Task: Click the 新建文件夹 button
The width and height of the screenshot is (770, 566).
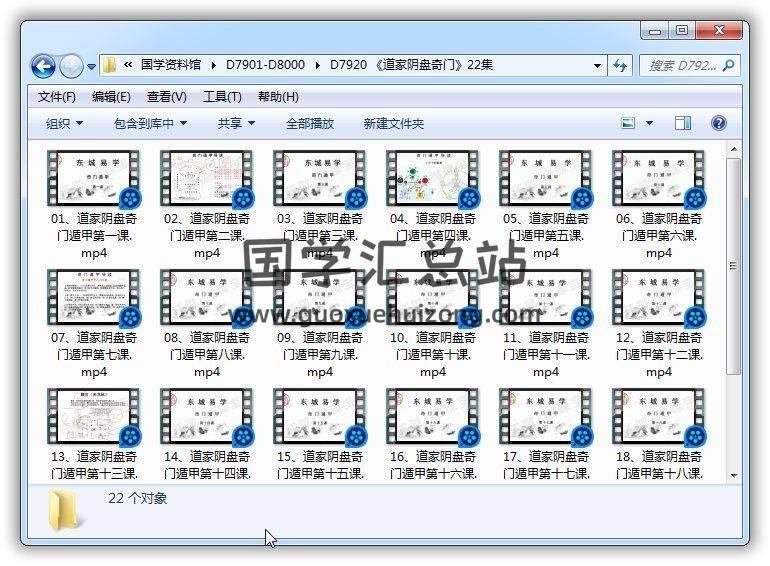Action: coord(394,124)
